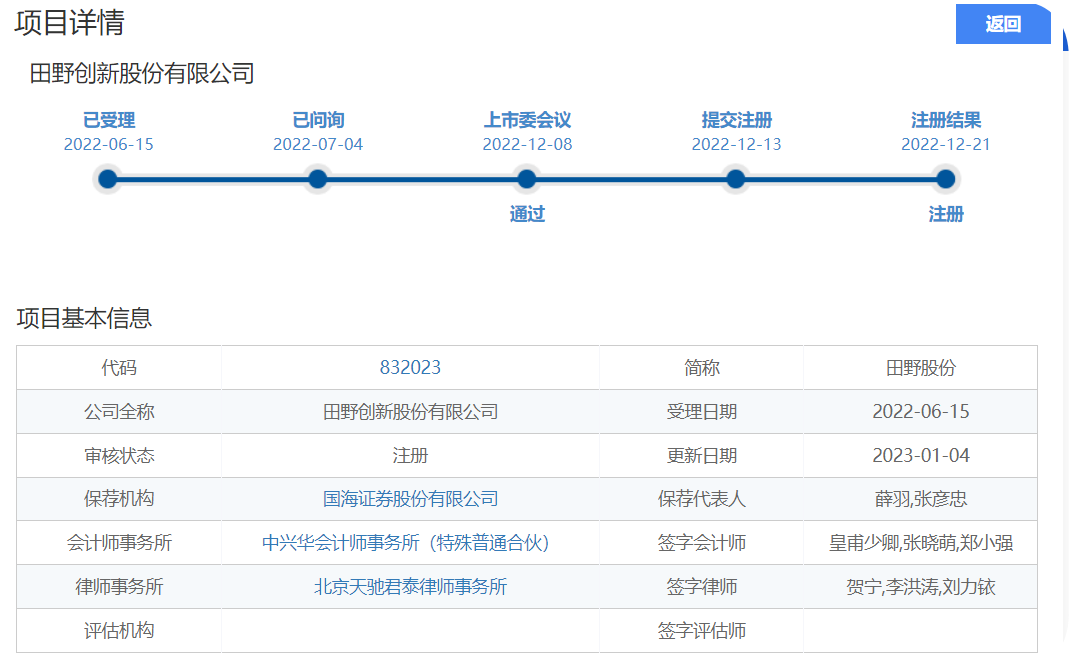Select the 提交注册 timeline node
Screen dimensions: 1069x671
[736, 179]
